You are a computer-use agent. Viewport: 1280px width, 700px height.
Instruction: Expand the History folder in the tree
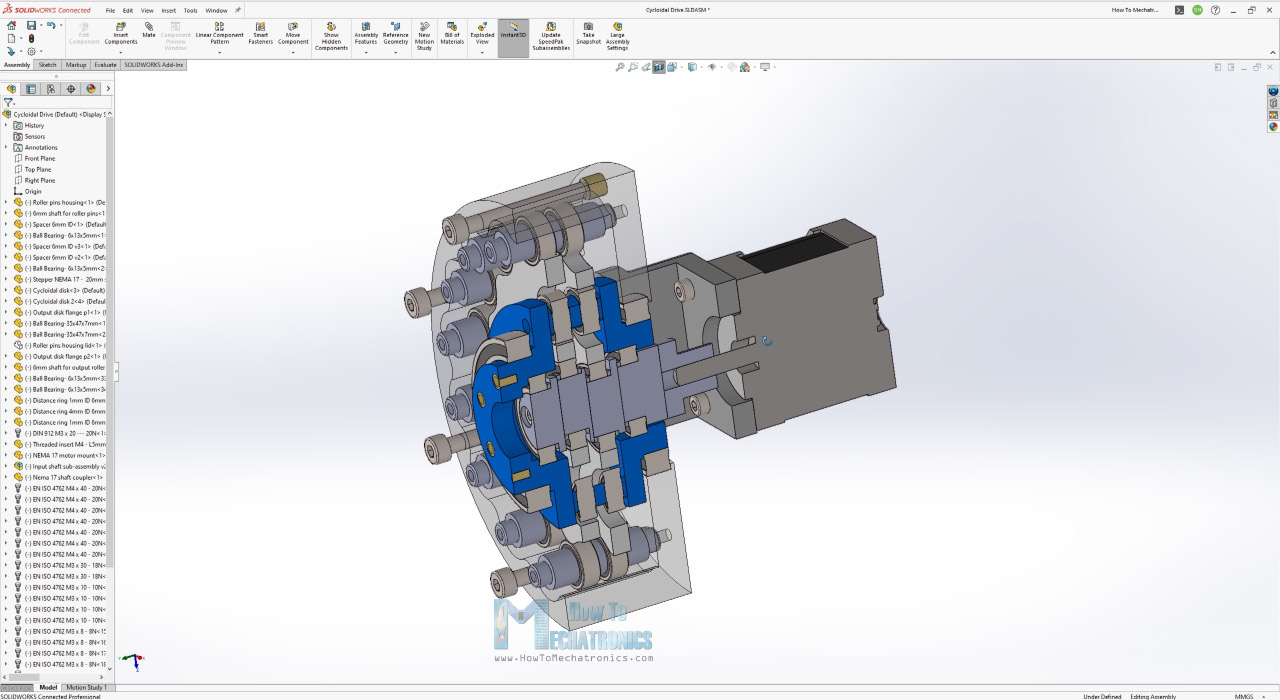6,125
